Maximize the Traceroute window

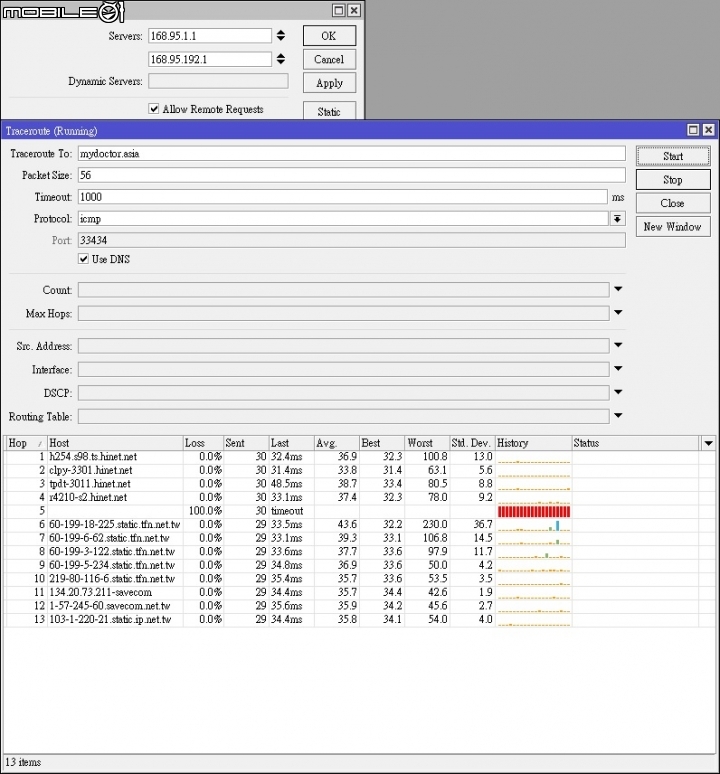[x=693, y=130]
